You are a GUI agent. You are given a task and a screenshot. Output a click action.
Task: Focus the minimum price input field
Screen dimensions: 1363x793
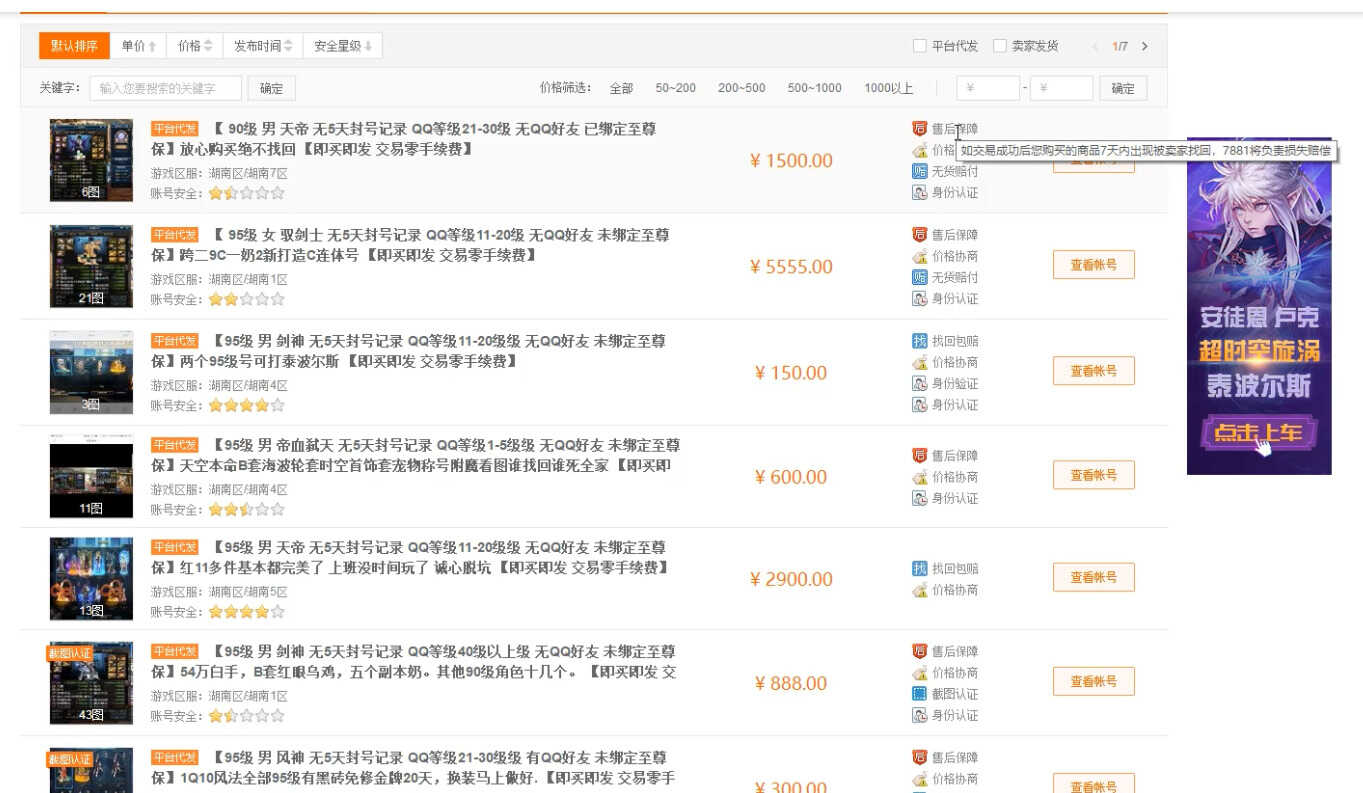click(988, 88)
